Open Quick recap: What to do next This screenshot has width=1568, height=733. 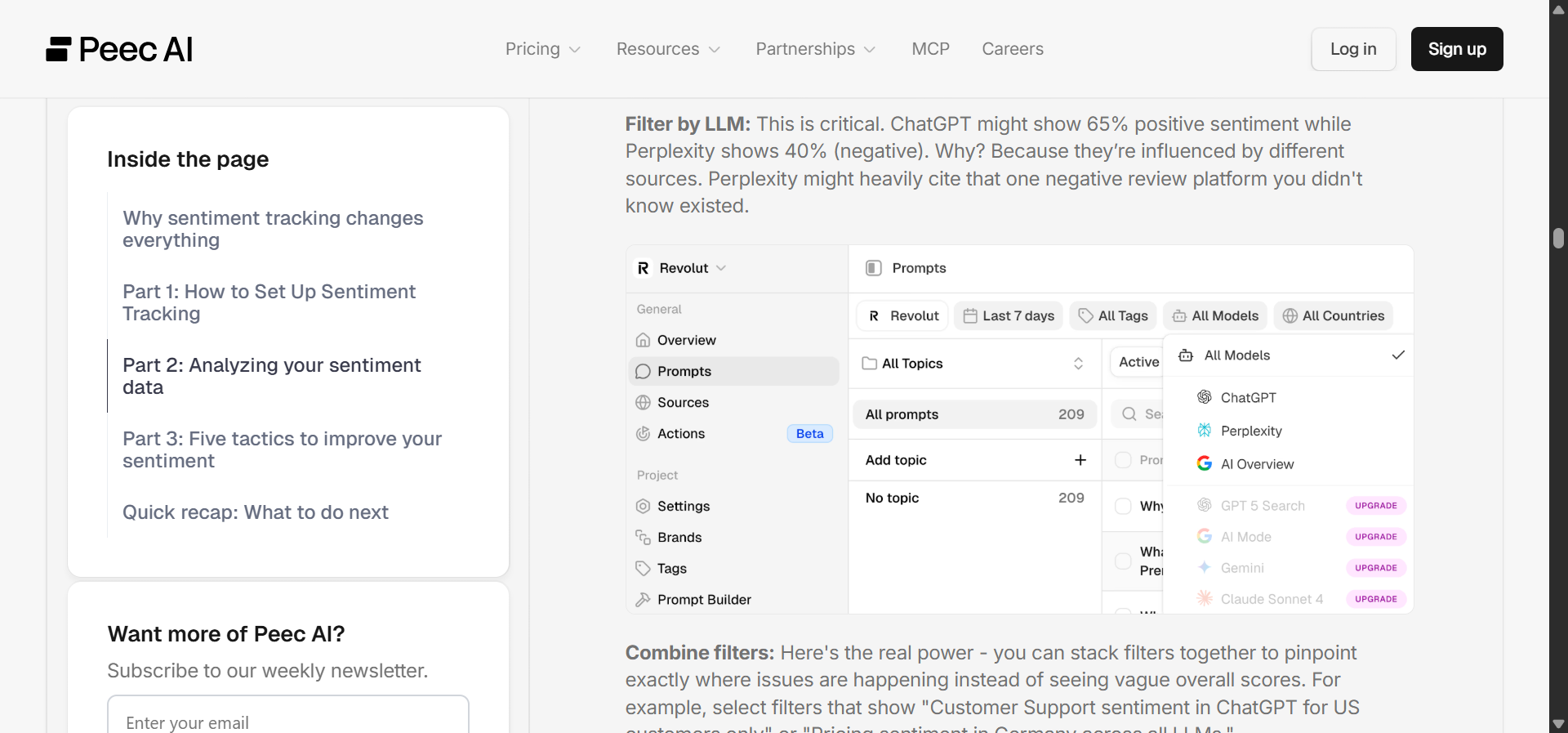tap(256, 512)
